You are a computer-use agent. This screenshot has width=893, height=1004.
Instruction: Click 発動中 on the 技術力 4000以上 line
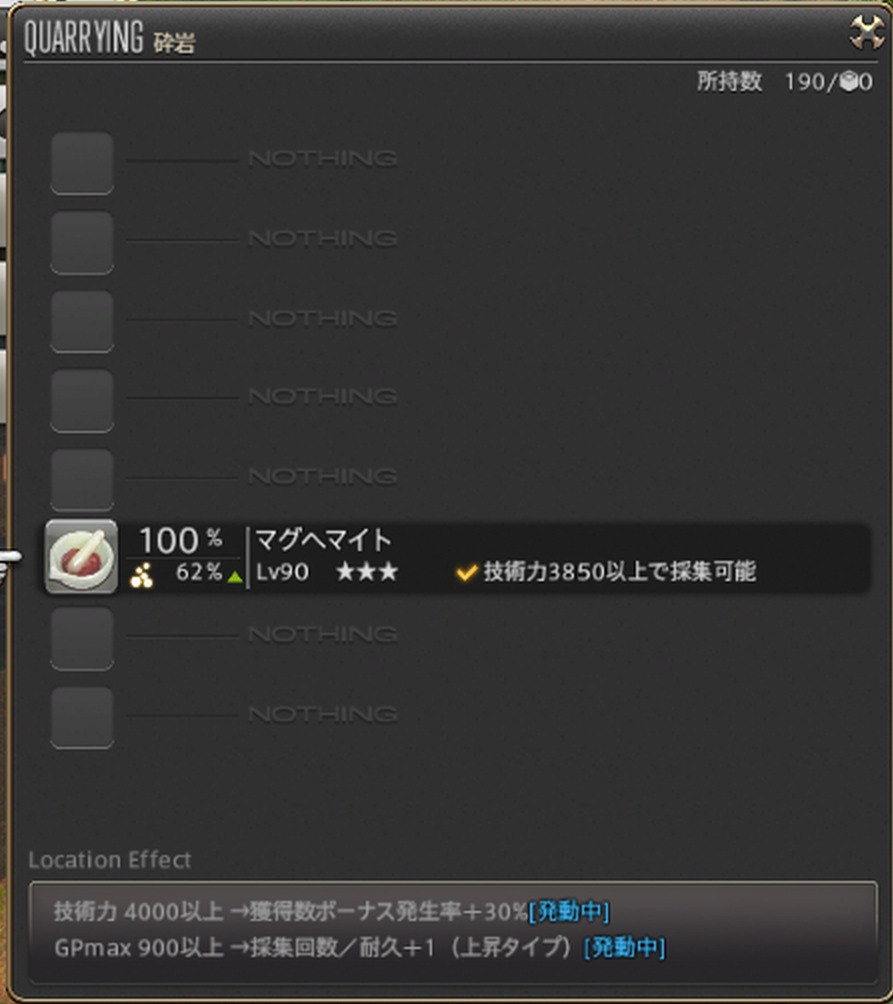568,911
